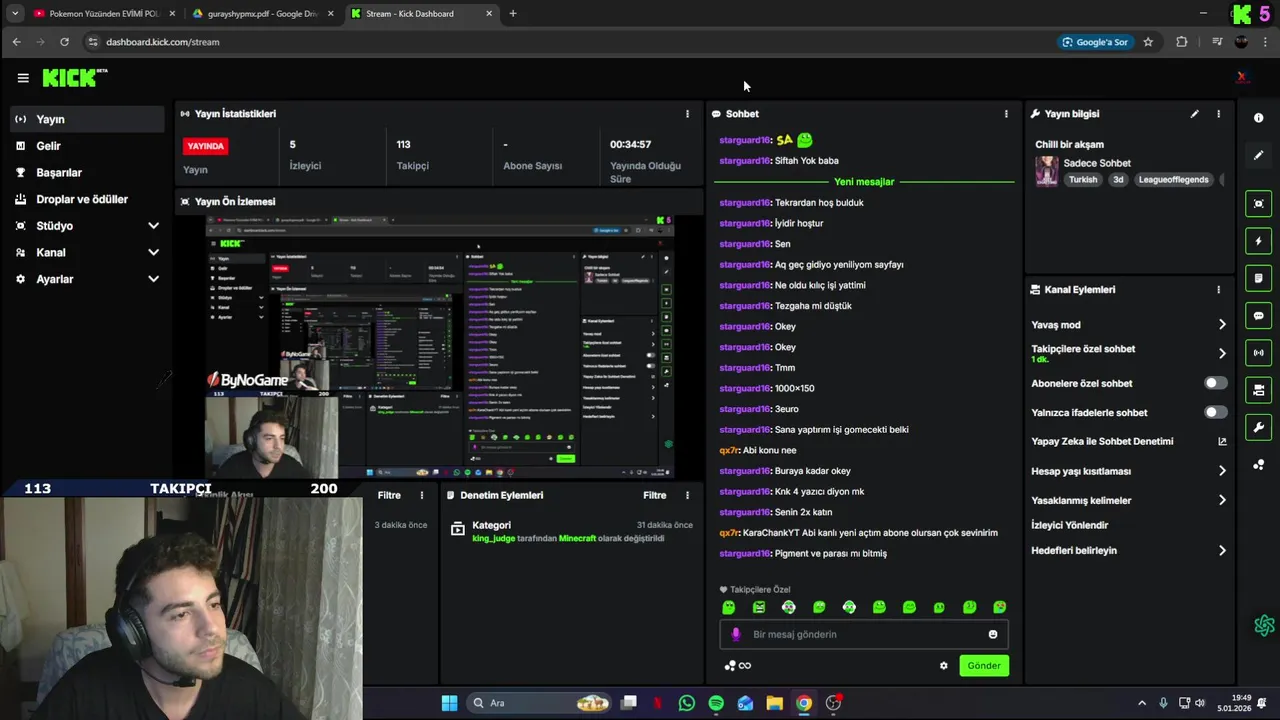Toggle broadcast signal widget in right toolbar
The width and height of the screenshot is (1280, 720).
click(x=1258, y=352)
